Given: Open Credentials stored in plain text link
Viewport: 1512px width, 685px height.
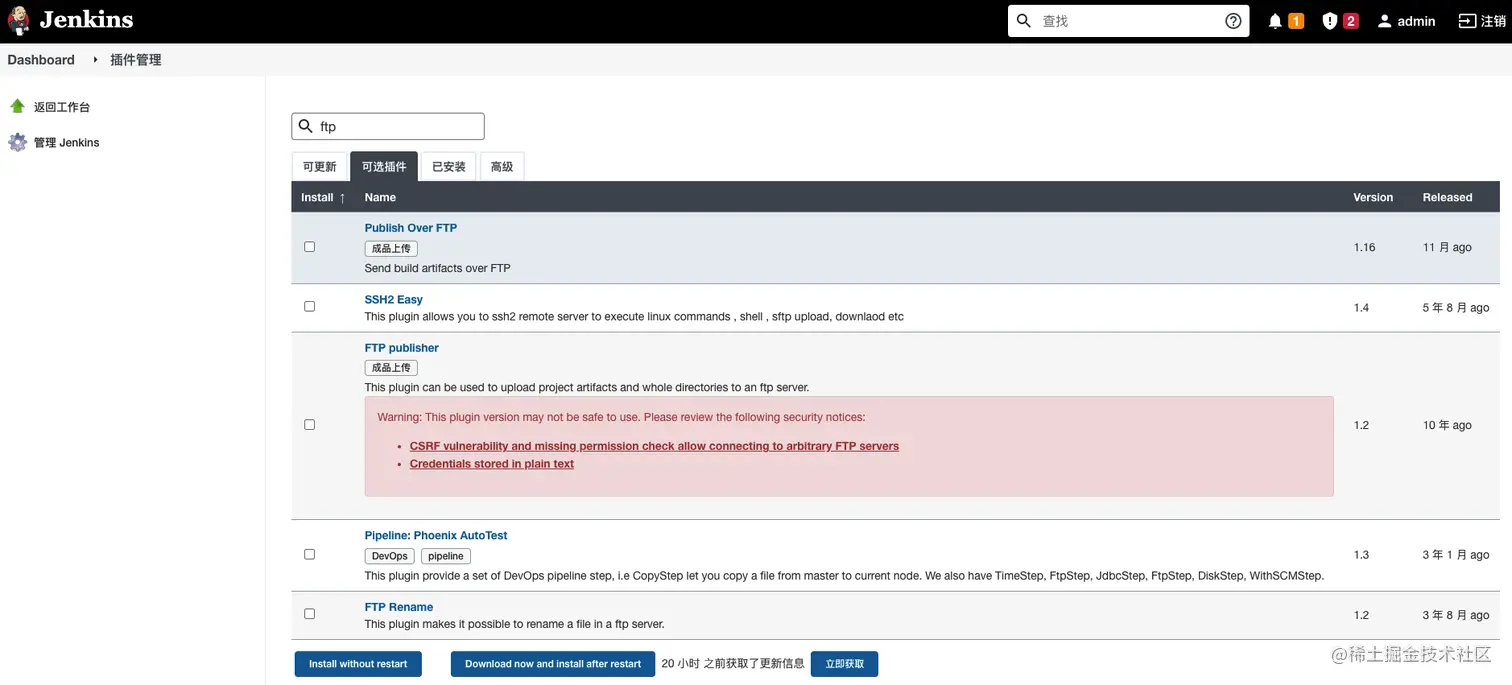Looking at the screenshot, I should [492, 464].
